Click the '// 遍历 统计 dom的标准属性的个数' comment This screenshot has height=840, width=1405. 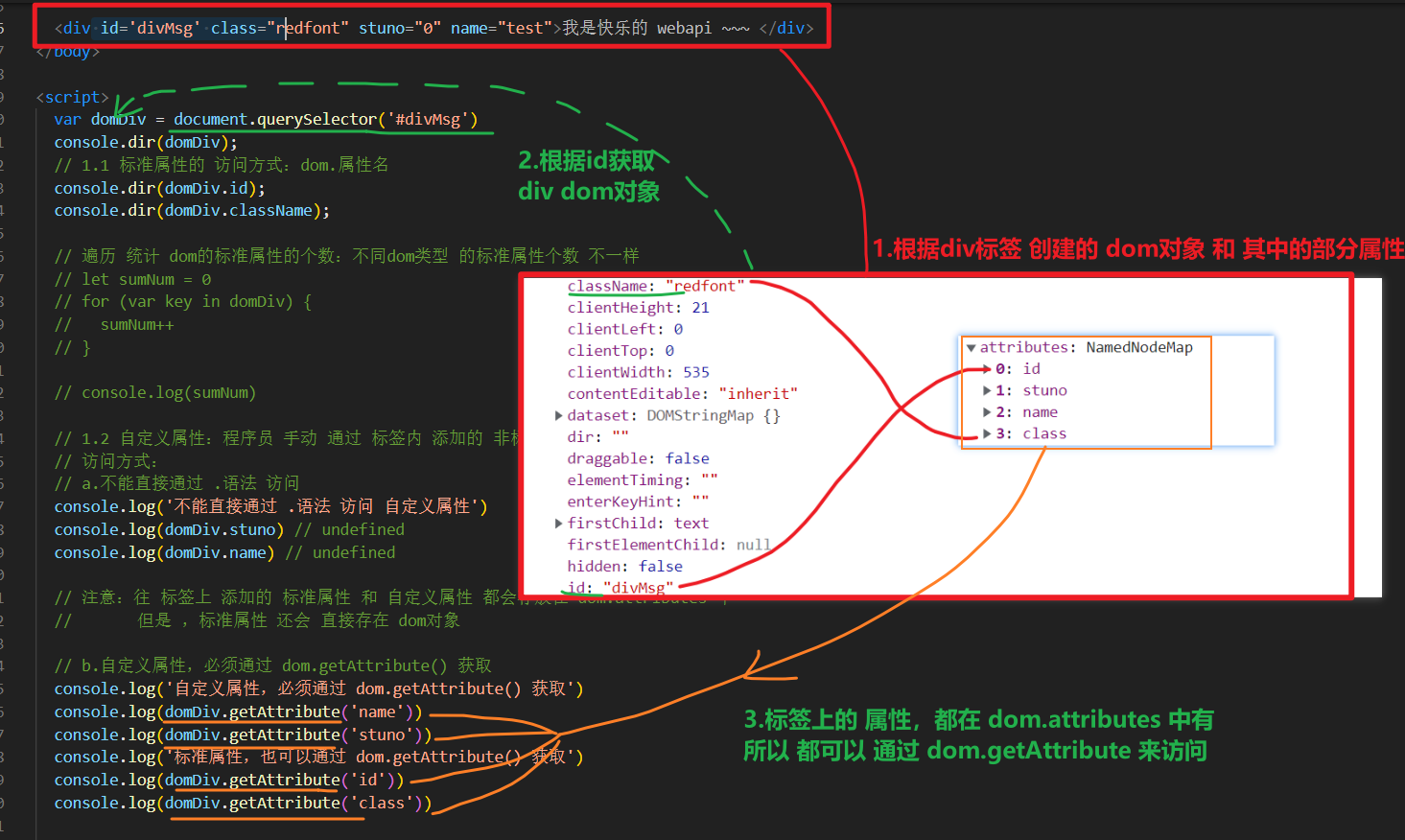click(x=346, y=256)
